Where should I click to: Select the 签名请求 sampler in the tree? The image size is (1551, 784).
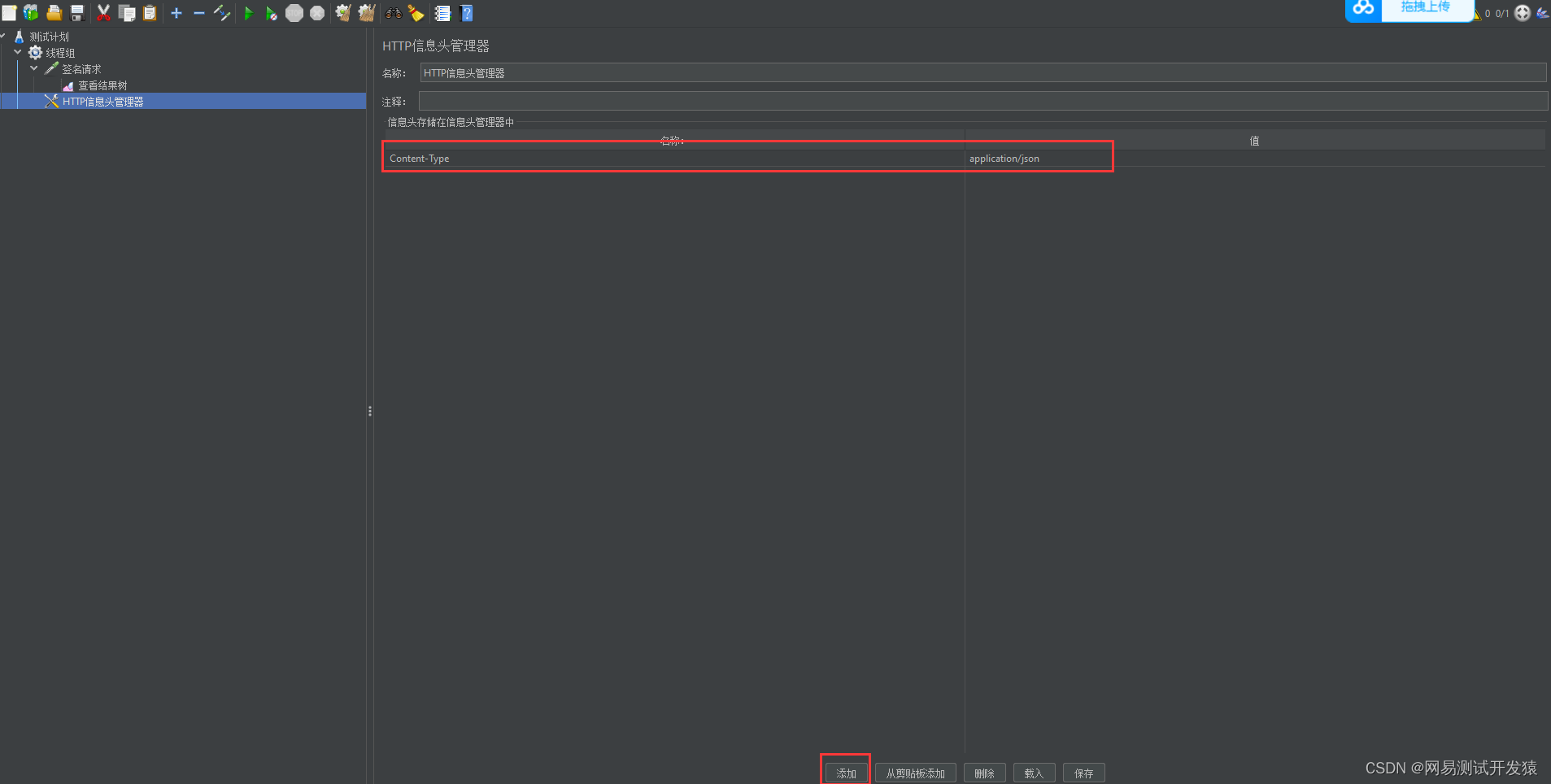tap(81, 69)
